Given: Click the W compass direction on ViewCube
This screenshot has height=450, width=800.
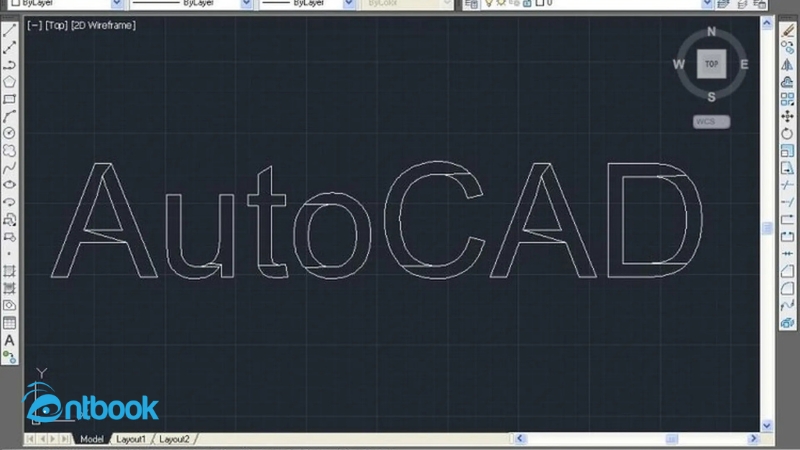Looking at the screenshot, I should [x=679, y=64].
